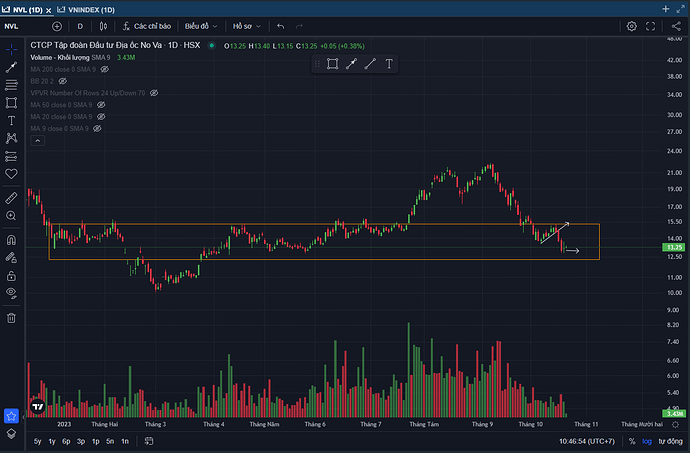Select the trend line drawing tool
The height and width of the screenshot is (453, 690).
pyautogui.click(x=11, y=66)
